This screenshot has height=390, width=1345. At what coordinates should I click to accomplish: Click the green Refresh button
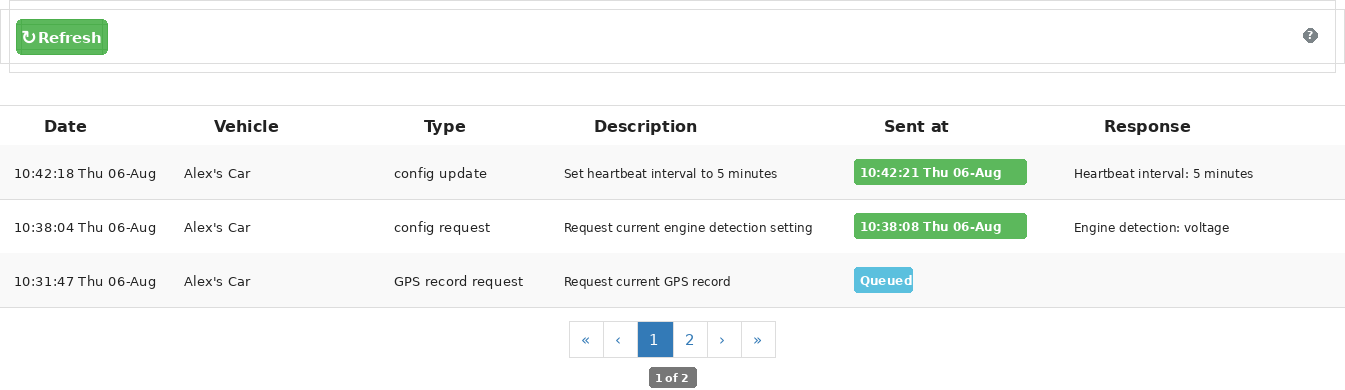pos(62,37)
